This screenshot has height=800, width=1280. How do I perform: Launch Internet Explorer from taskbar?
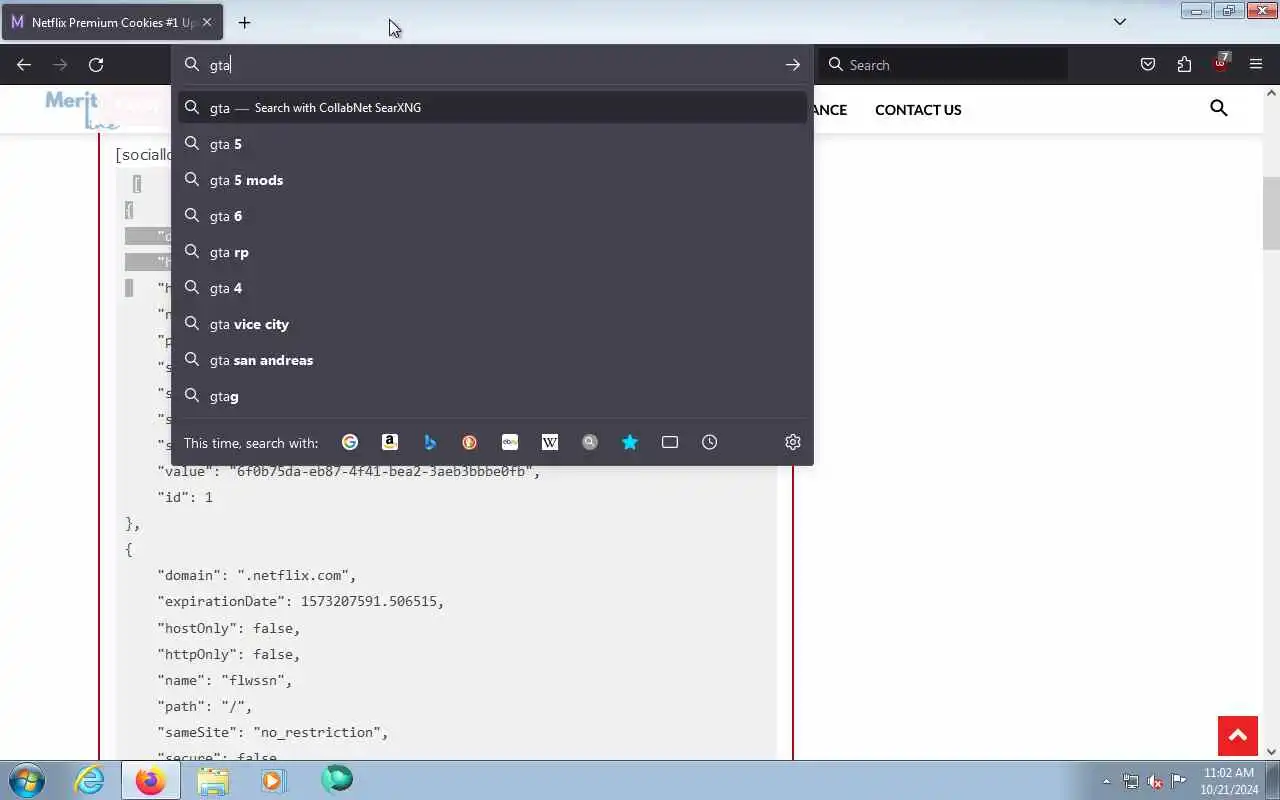click(90, 780)
